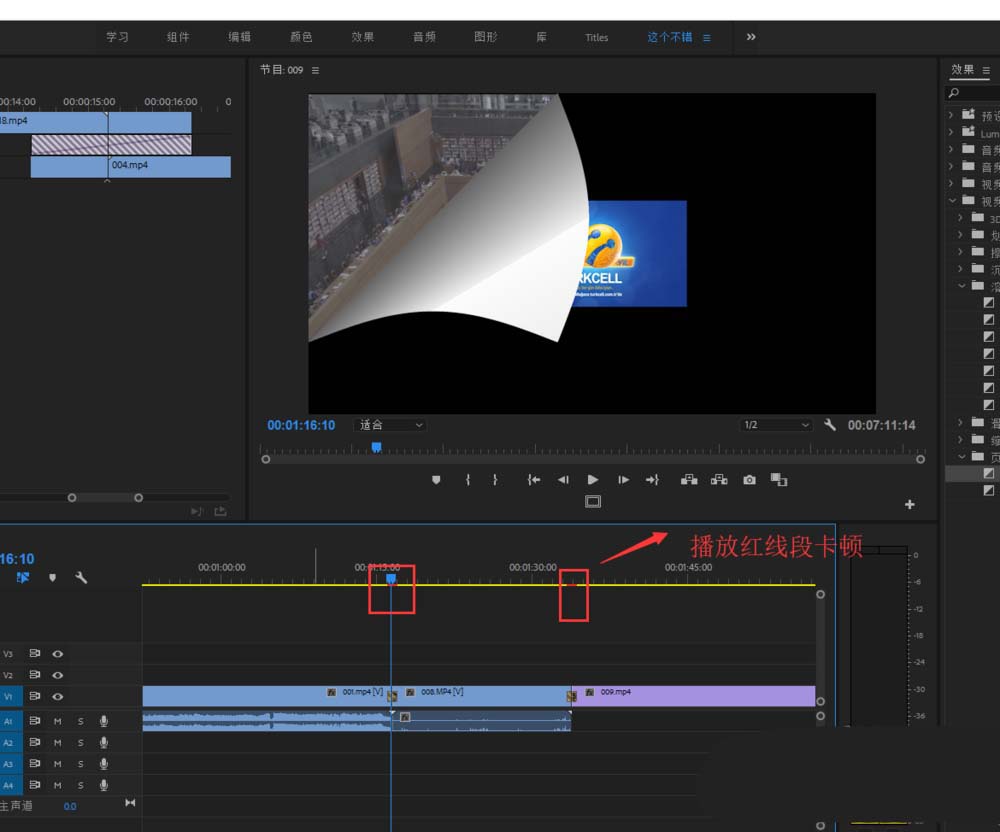Click the Step Forward one frame button

pyautogui.click(x=623, y=480)
